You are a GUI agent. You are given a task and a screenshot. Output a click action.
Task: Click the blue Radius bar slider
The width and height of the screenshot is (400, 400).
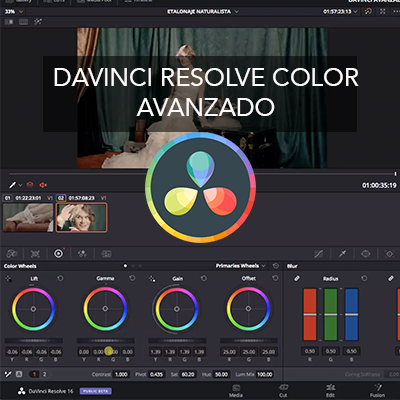[351, 314]
